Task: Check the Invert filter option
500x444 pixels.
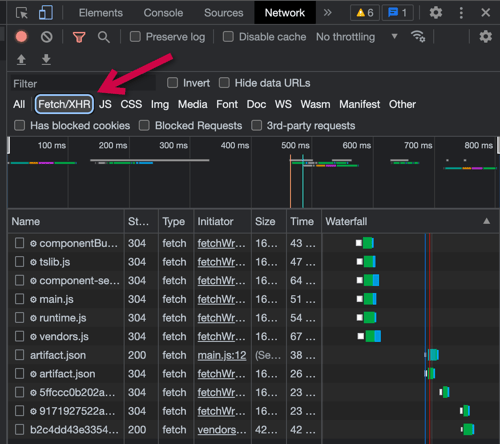Action: [x=172, y=83]
